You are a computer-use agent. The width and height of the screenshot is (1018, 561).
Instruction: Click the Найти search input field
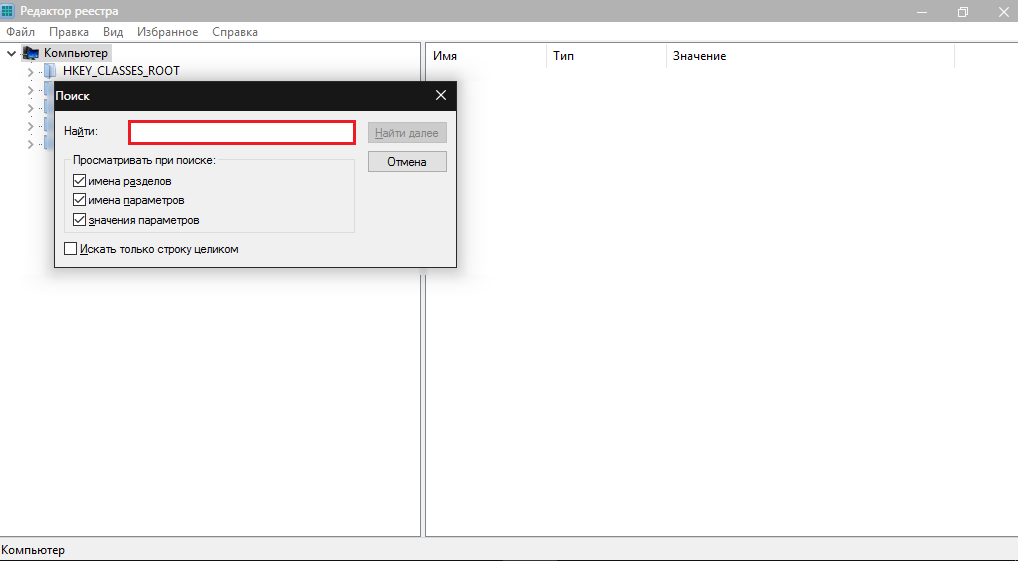tap(242, 132)
